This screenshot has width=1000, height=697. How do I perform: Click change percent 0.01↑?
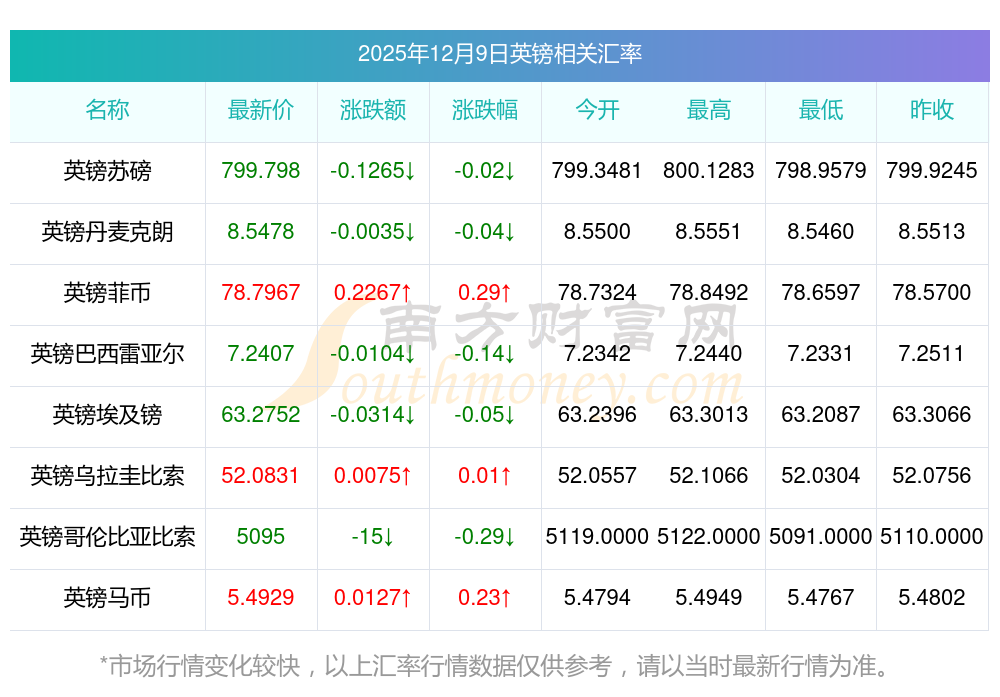click(x=485, y=476)
